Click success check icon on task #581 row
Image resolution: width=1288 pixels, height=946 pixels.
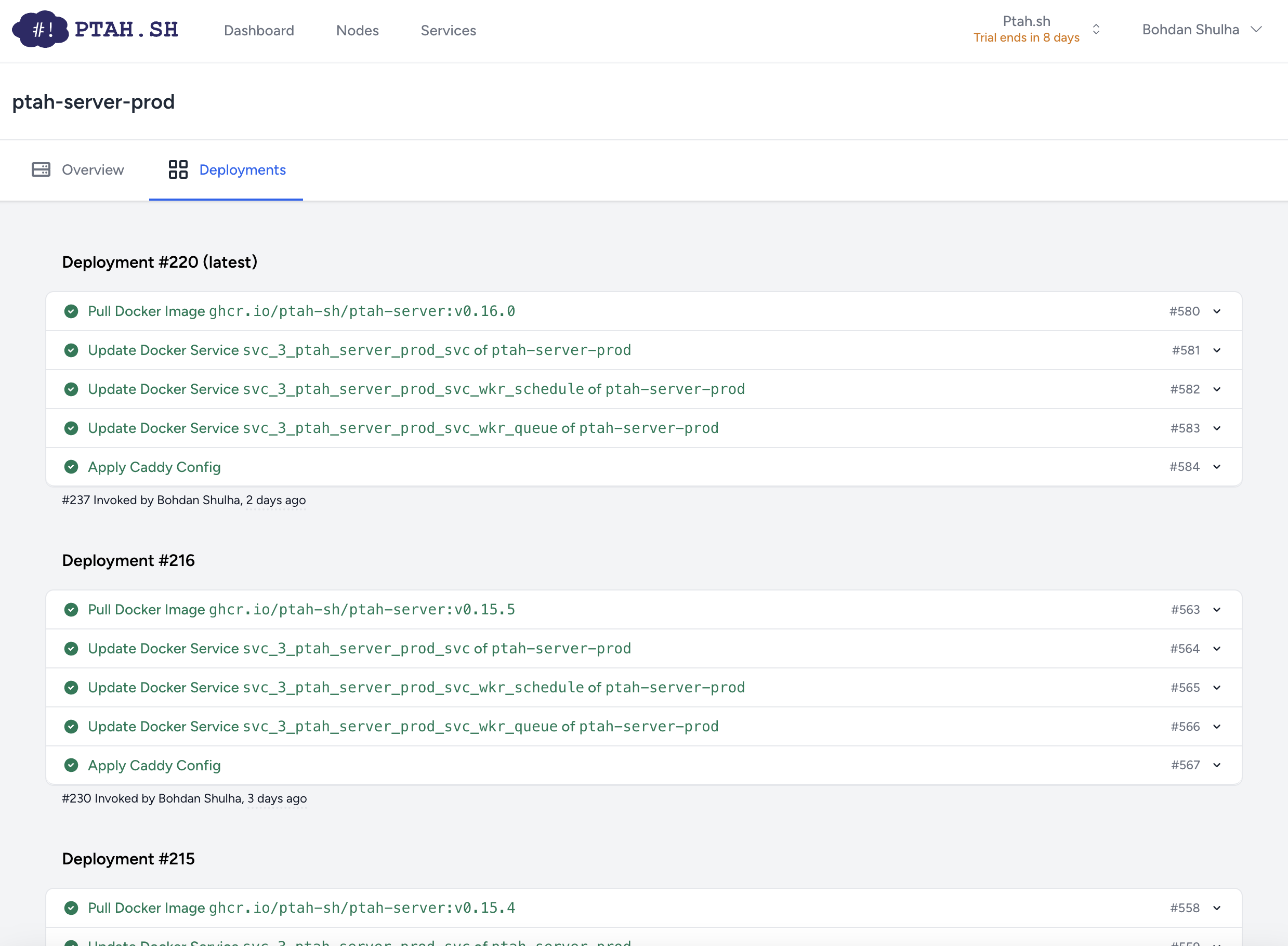(x=71, y=350)
